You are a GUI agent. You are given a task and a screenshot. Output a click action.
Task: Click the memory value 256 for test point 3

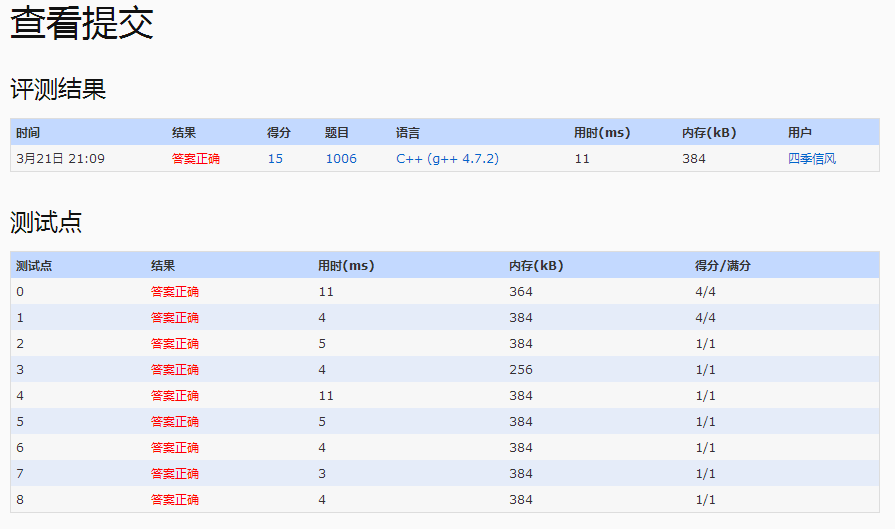[521, 370]
